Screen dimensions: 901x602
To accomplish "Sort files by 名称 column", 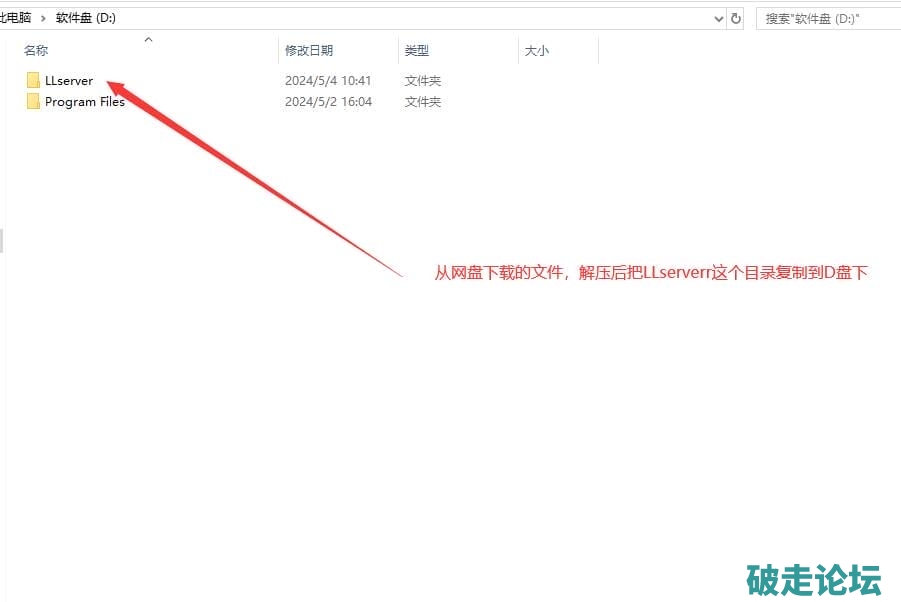I will [36, 51].
